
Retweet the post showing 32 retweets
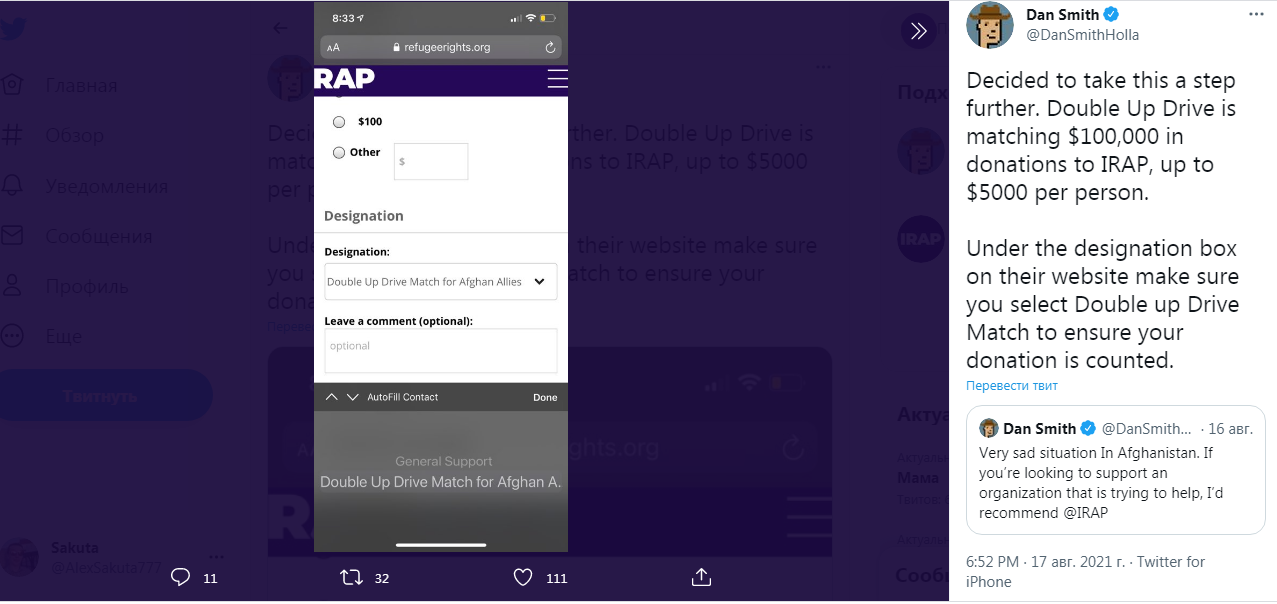(x=351, y=577)
